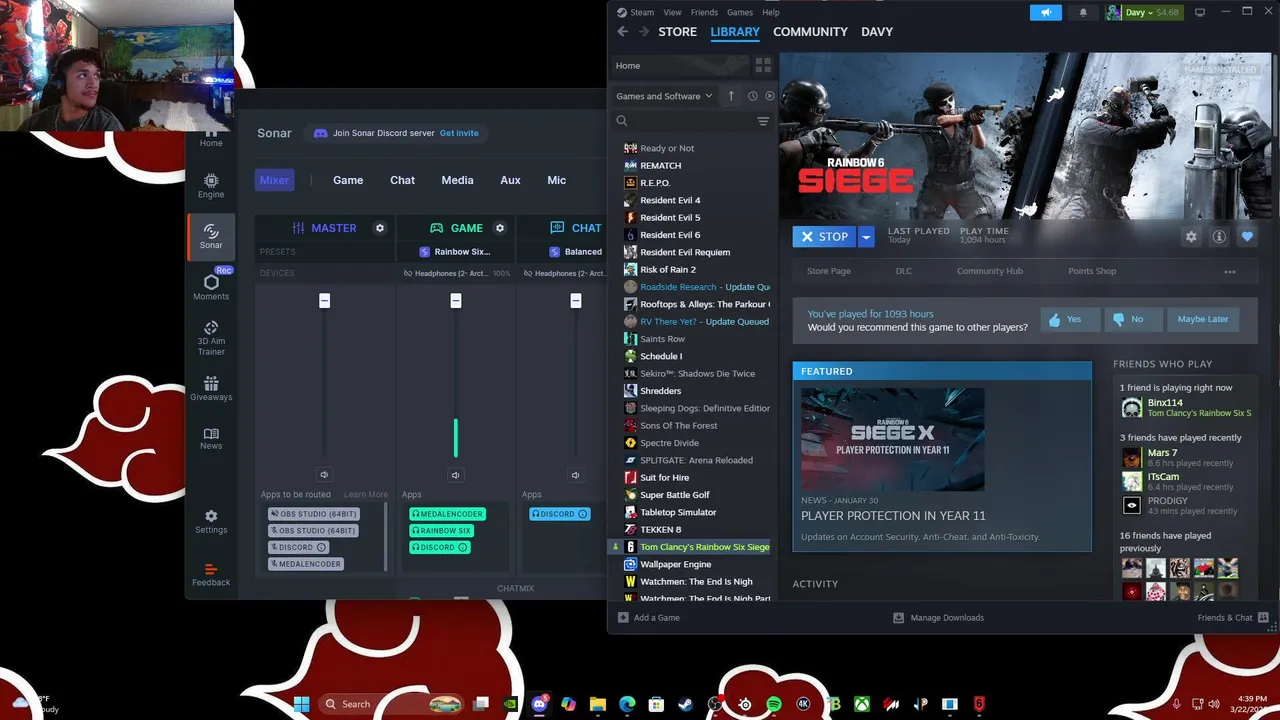
Task: Filter Steam library by ready to play
Action: (x=769, y=96)
